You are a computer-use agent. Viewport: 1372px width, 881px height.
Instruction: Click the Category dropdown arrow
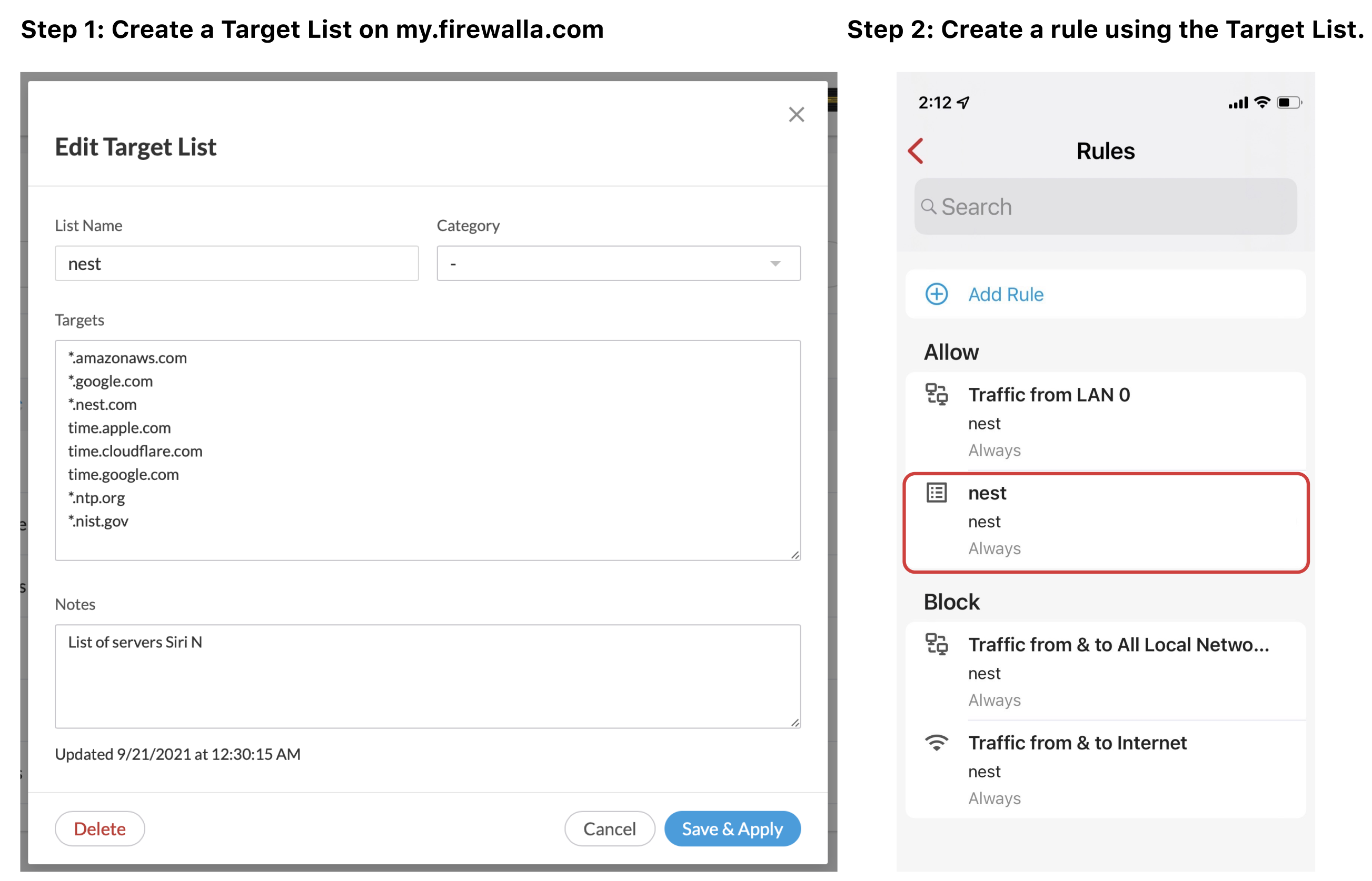tap(776, 264)
